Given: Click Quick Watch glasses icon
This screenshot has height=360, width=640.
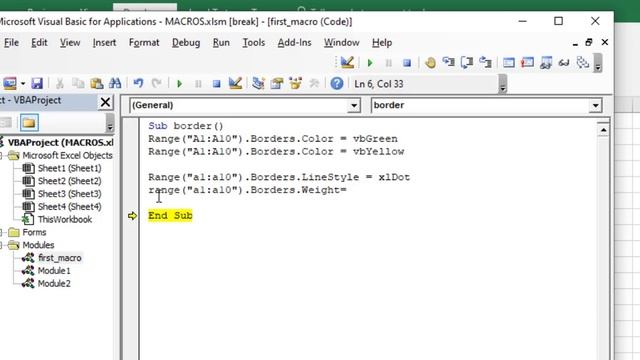Looking at the screenshot, I should point(564,63).
